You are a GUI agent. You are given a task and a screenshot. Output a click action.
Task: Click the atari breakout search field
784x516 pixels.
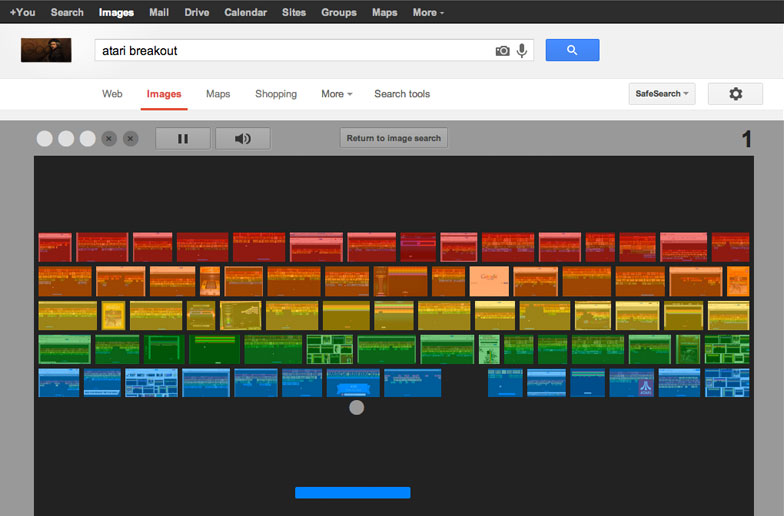pos(290,50)
